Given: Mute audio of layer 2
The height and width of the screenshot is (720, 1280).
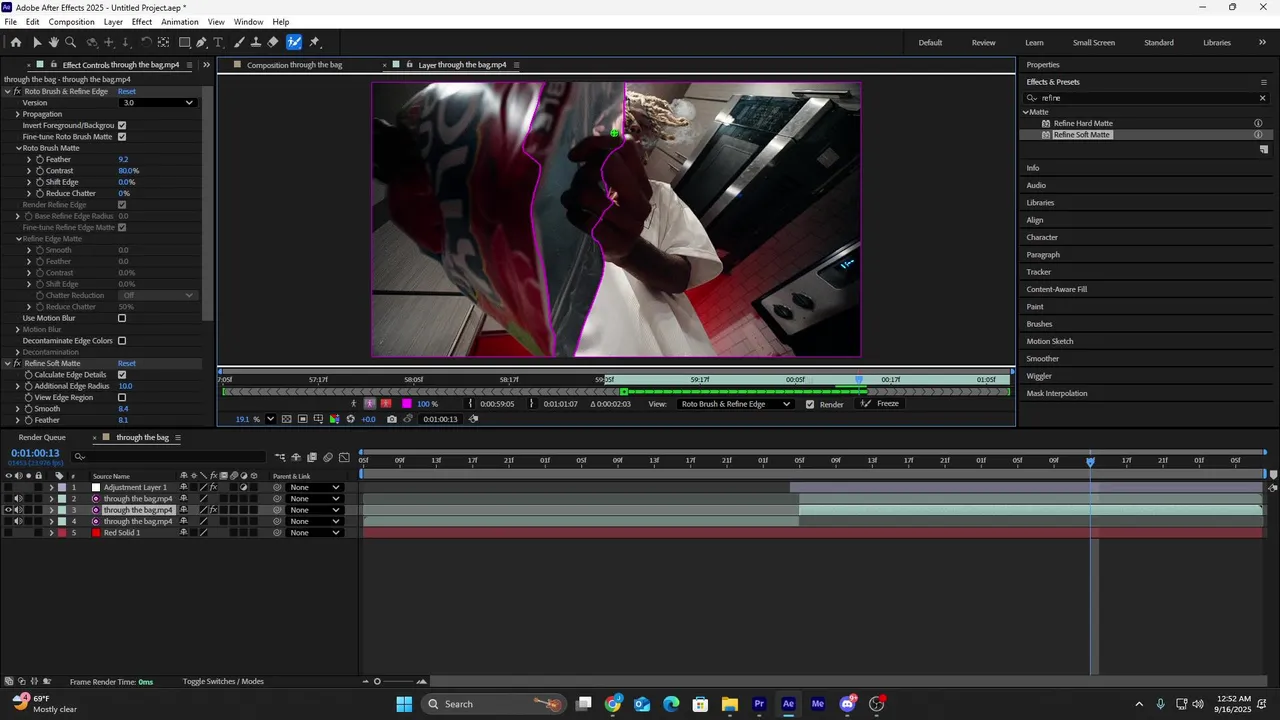Looking at the screenshot, I should (18, 499).
